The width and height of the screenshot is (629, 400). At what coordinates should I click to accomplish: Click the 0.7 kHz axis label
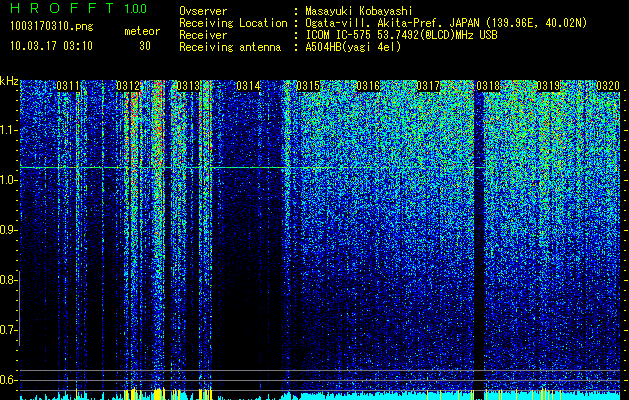coord(8,330)
